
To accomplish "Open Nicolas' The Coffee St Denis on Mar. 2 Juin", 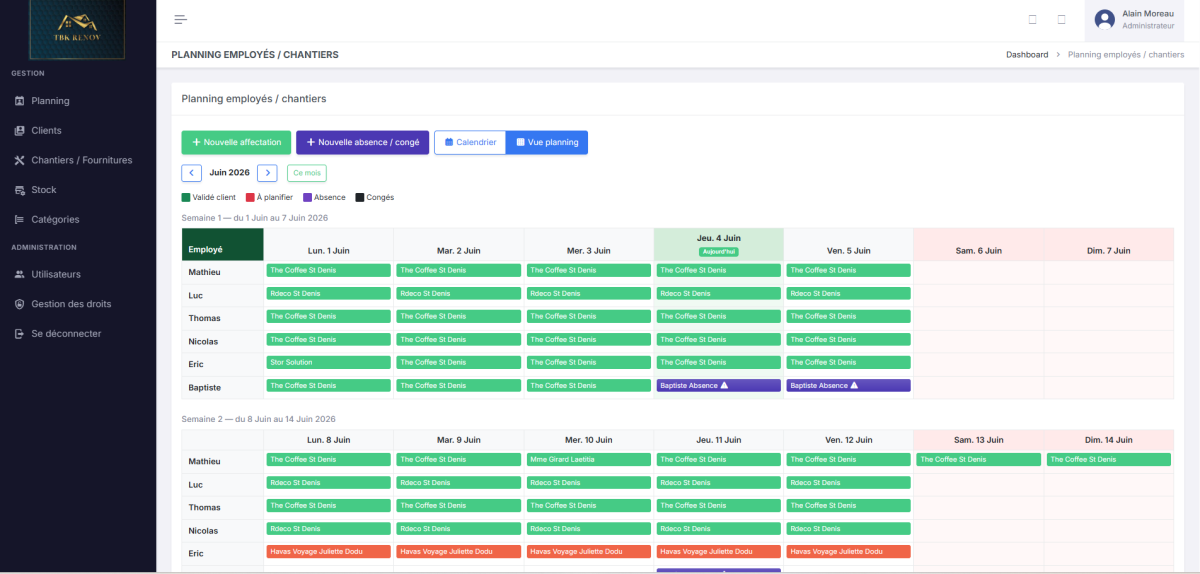I will 458,339.
